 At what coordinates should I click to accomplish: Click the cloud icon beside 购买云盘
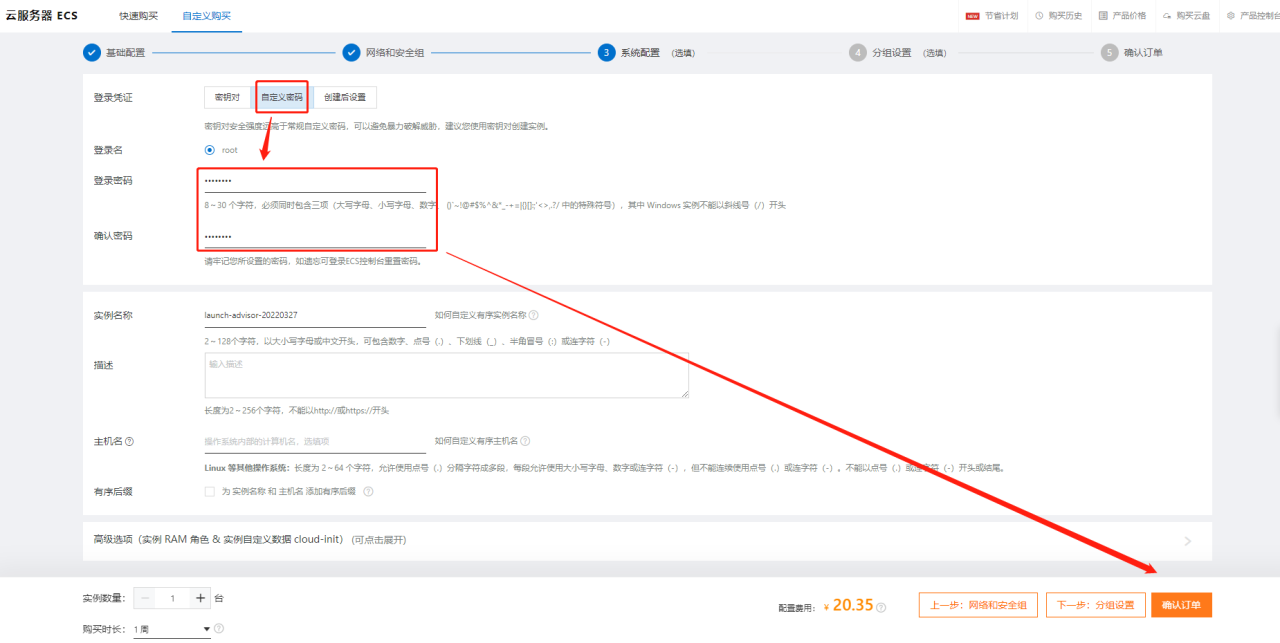[1167, 16]
